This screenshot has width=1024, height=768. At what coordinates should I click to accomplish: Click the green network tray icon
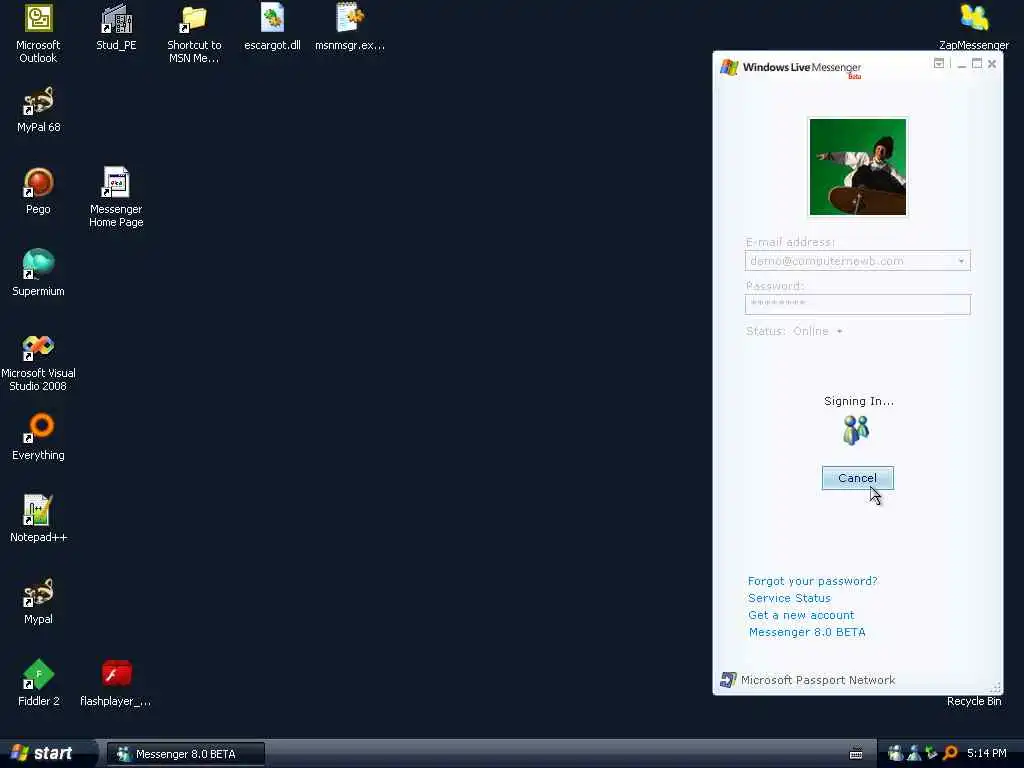coord(931,754)
